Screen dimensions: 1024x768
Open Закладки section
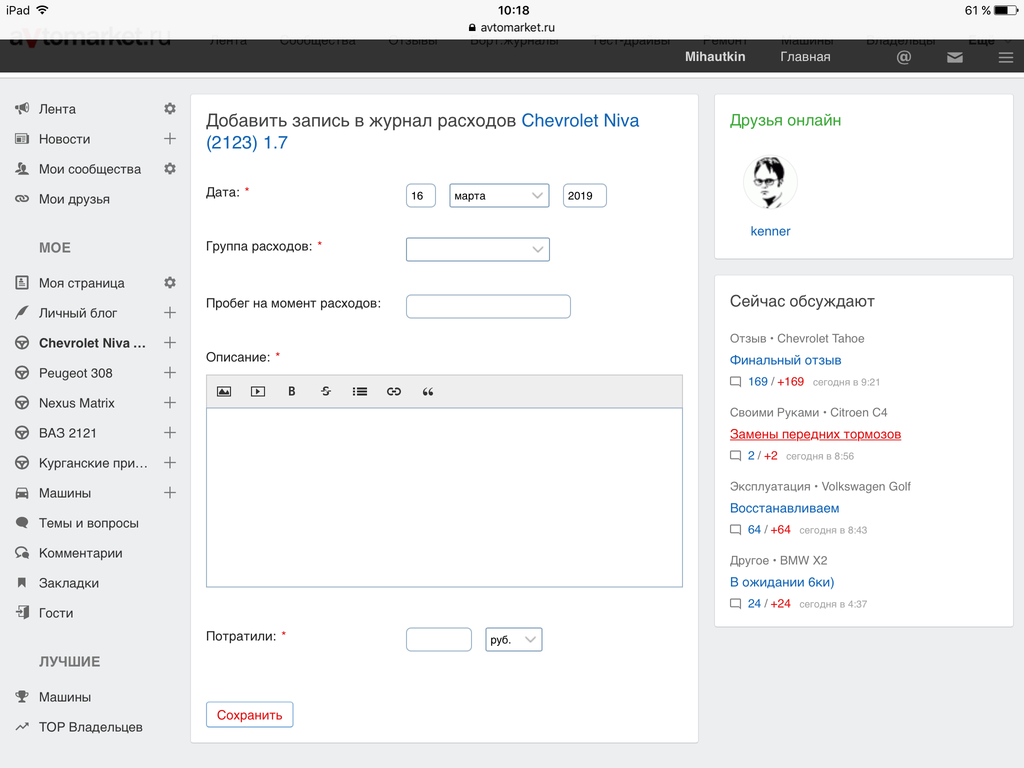coord(69,583)
